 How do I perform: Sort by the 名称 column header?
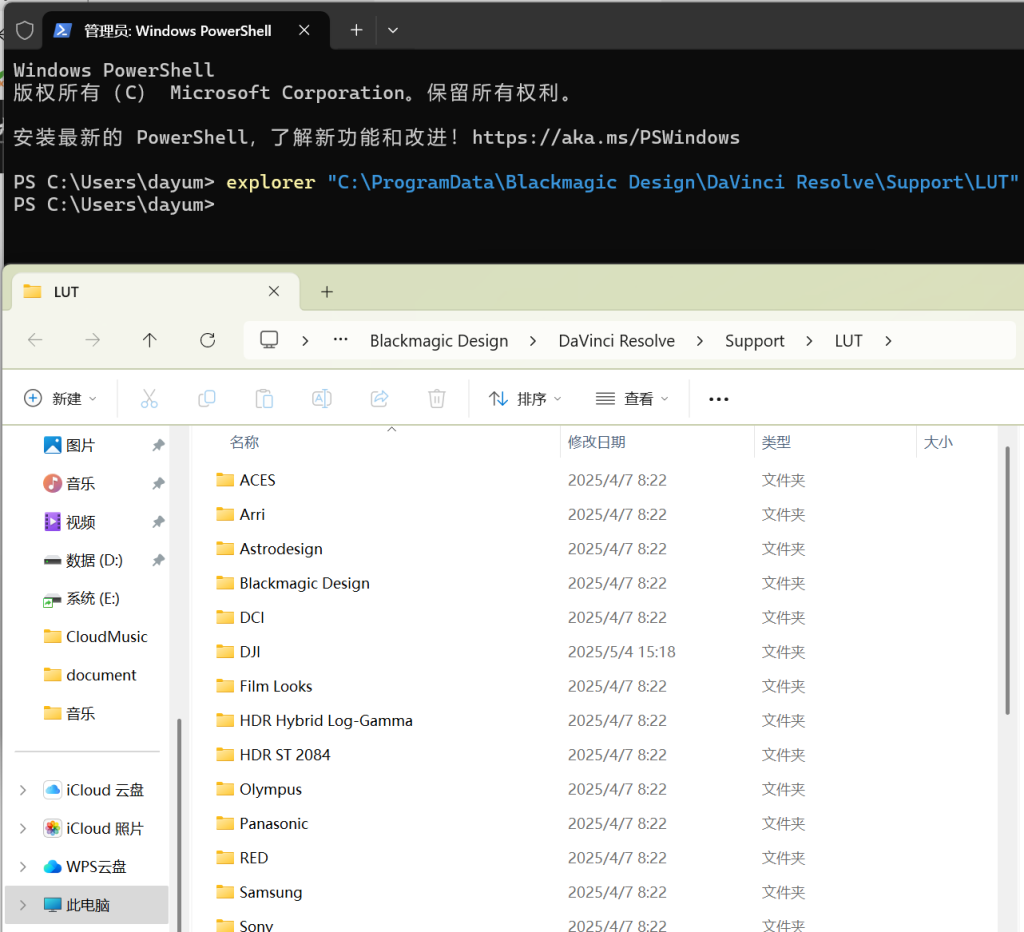point(245,442)
